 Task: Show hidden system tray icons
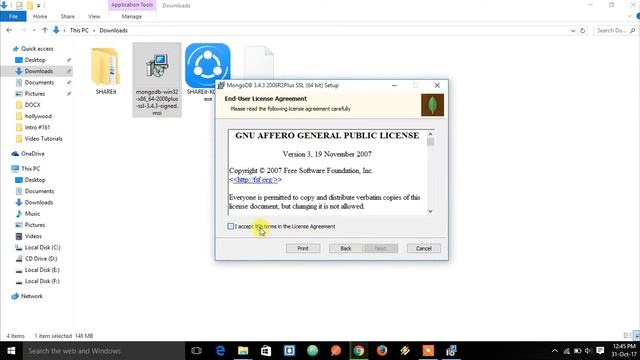click(554, 351)
